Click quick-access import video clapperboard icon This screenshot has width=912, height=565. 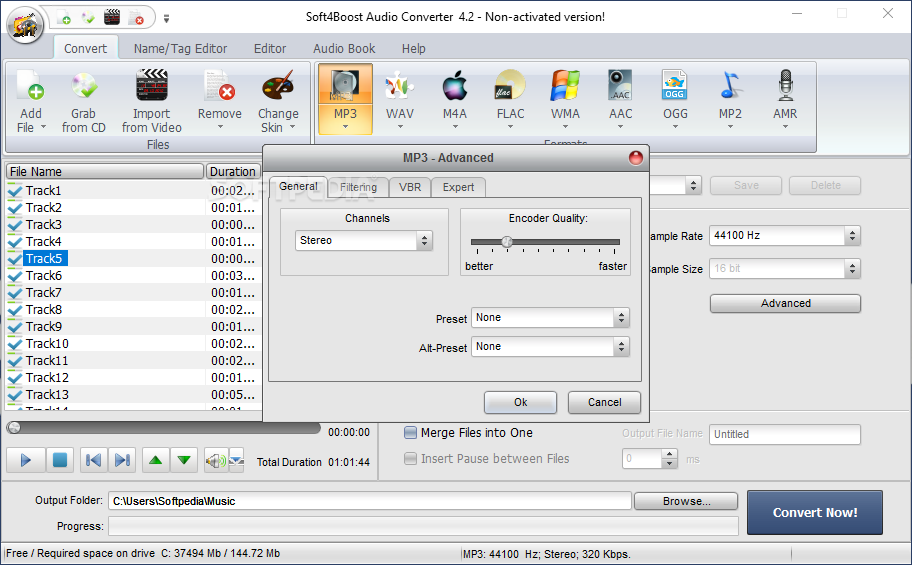(x=112, y=17)
